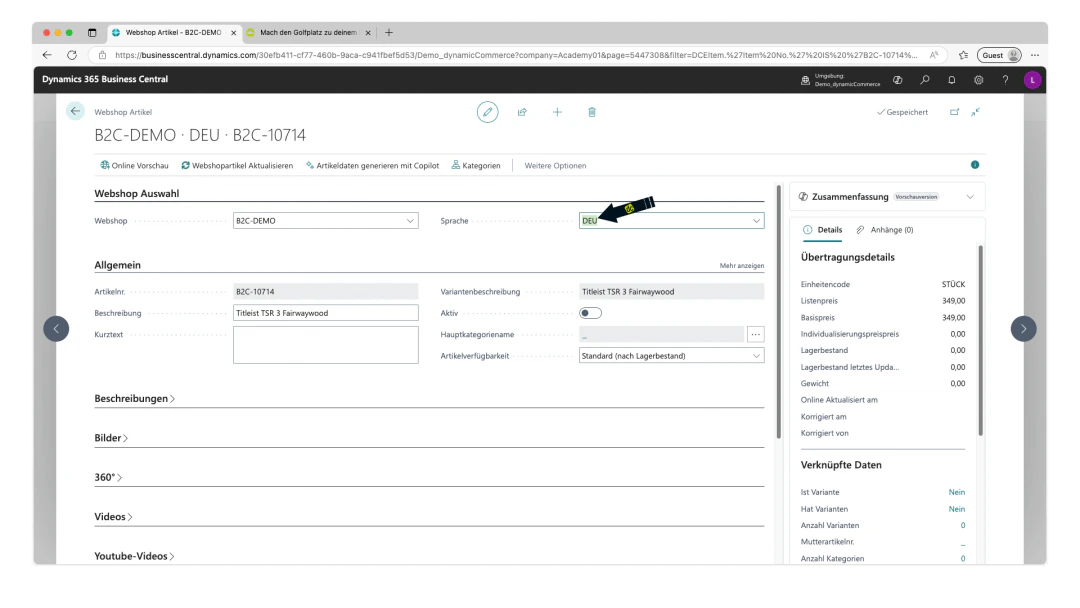This screenshot has height=608, width=1080.
Task: Click Webshopartikel Aktualisieren
Action: [237, 165]
